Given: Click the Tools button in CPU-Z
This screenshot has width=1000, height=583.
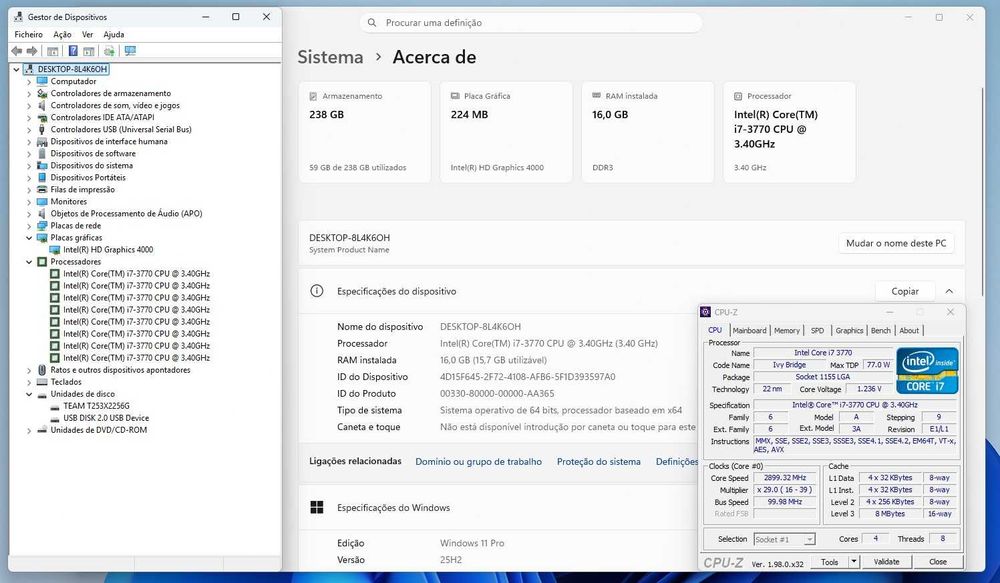Looking at the screenshot, I should coord(830,562).
